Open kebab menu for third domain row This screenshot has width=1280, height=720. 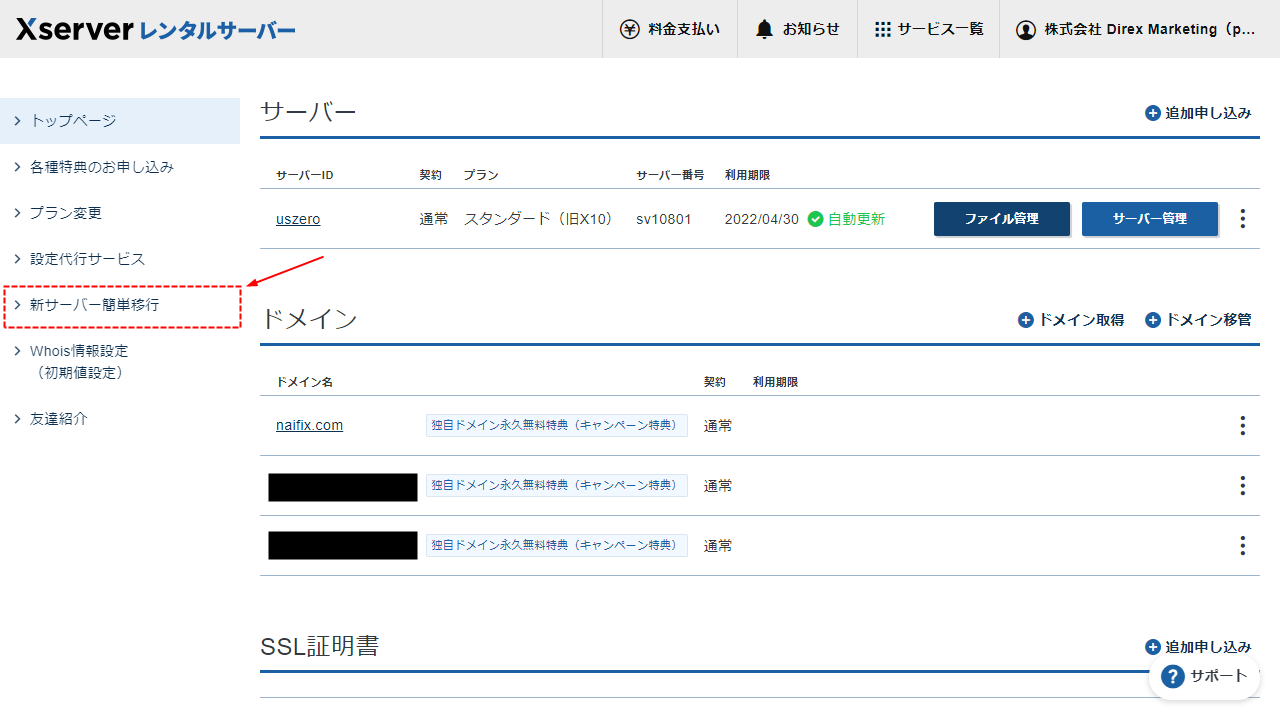[x=1243, y=546]
